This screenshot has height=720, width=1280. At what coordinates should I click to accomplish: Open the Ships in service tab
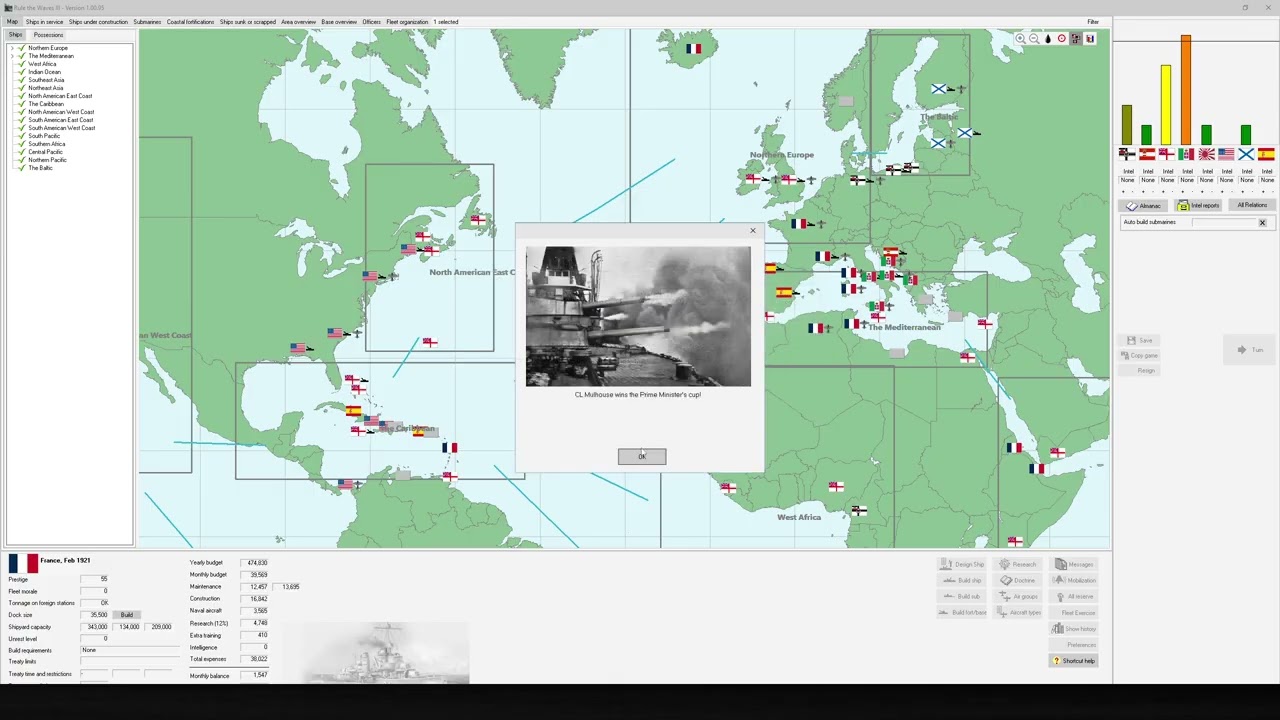coord(44,22)
